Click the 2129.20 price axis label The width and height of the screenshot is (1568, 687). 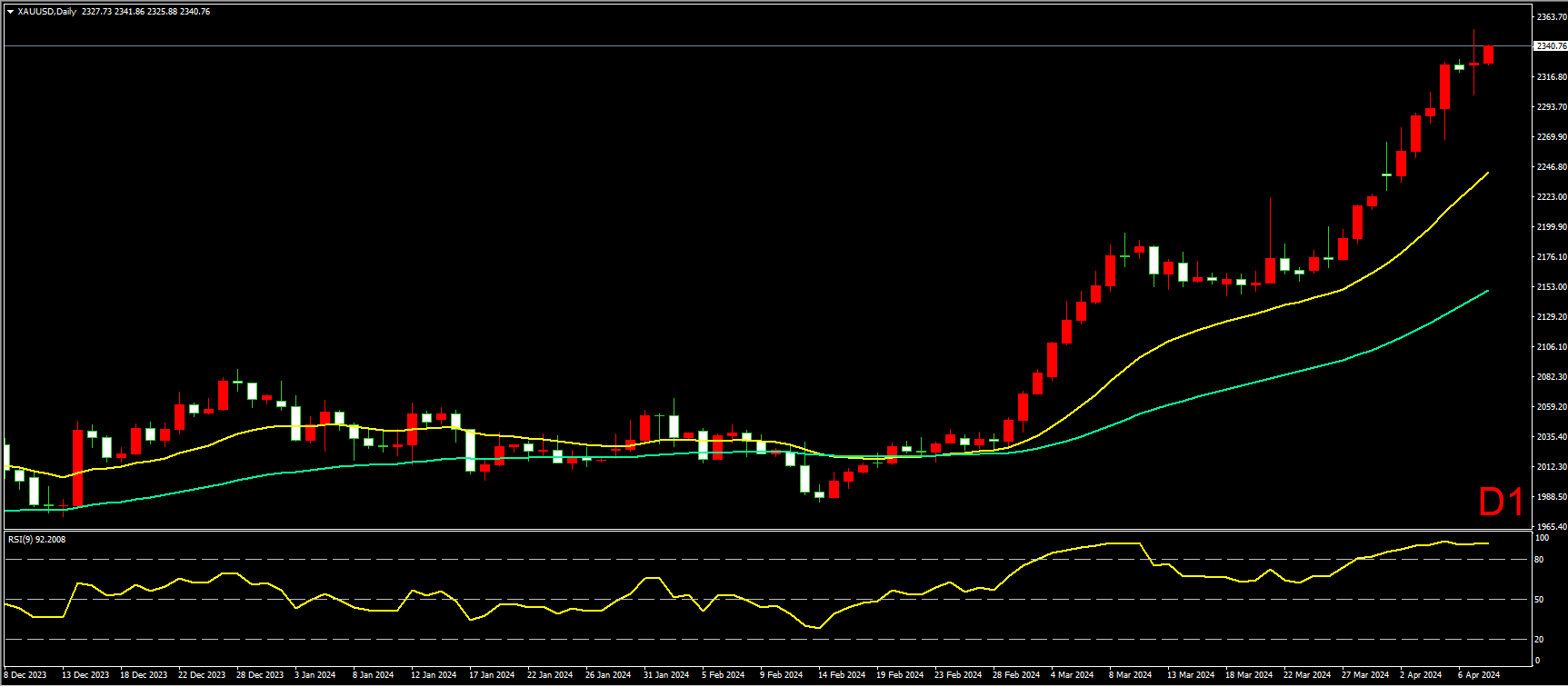[1552, 317]
